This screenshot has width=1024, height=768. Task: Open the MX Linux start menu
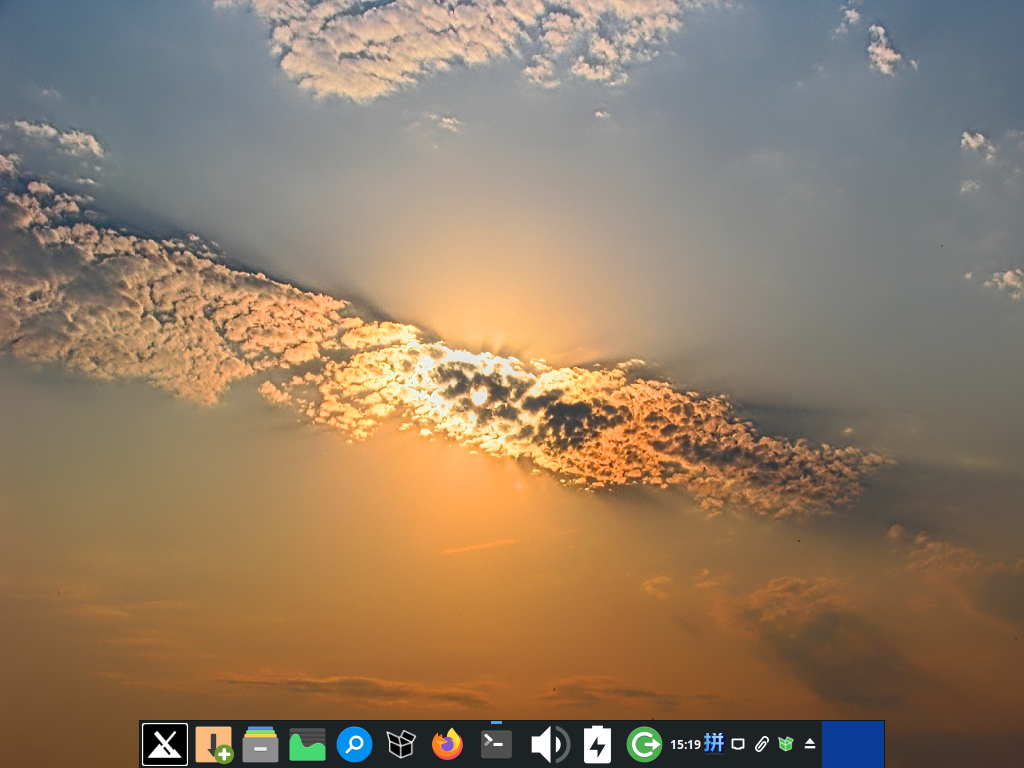pyautogui.click(x=165, y=744)
